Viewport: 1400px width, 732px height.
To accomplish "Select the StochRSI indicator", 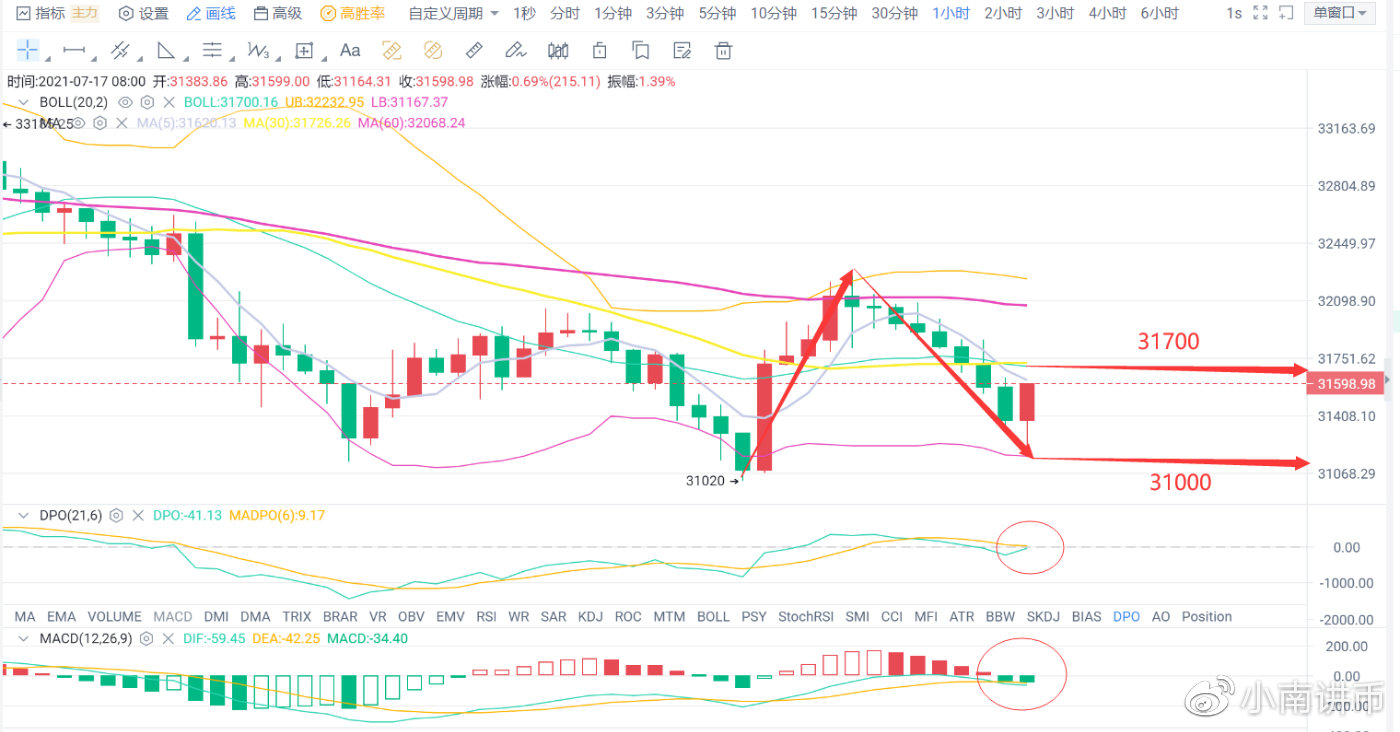I will (x=806, y=616).
